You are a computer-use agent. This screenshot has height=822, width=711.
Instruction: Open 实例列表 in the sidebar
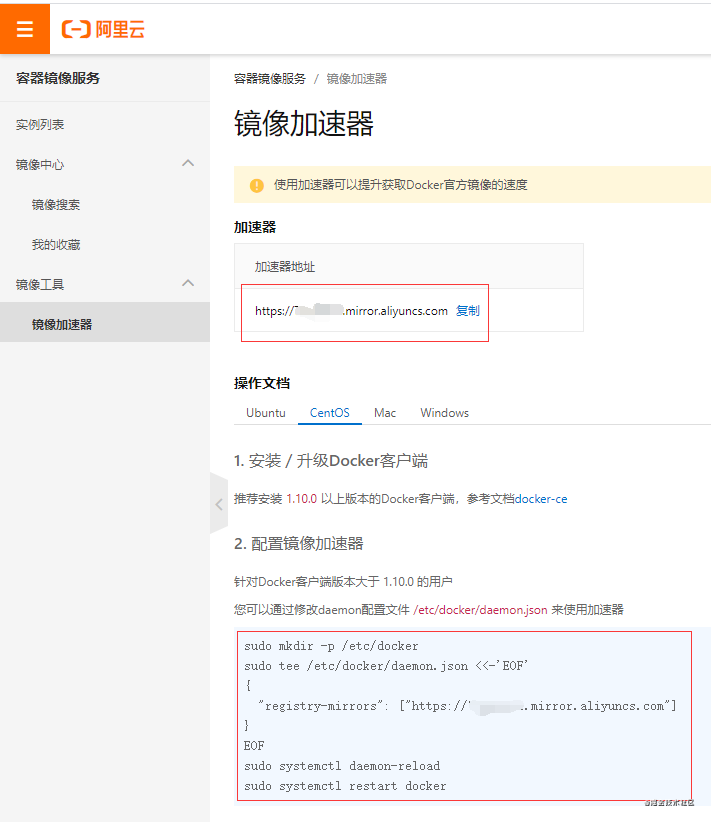40,125
